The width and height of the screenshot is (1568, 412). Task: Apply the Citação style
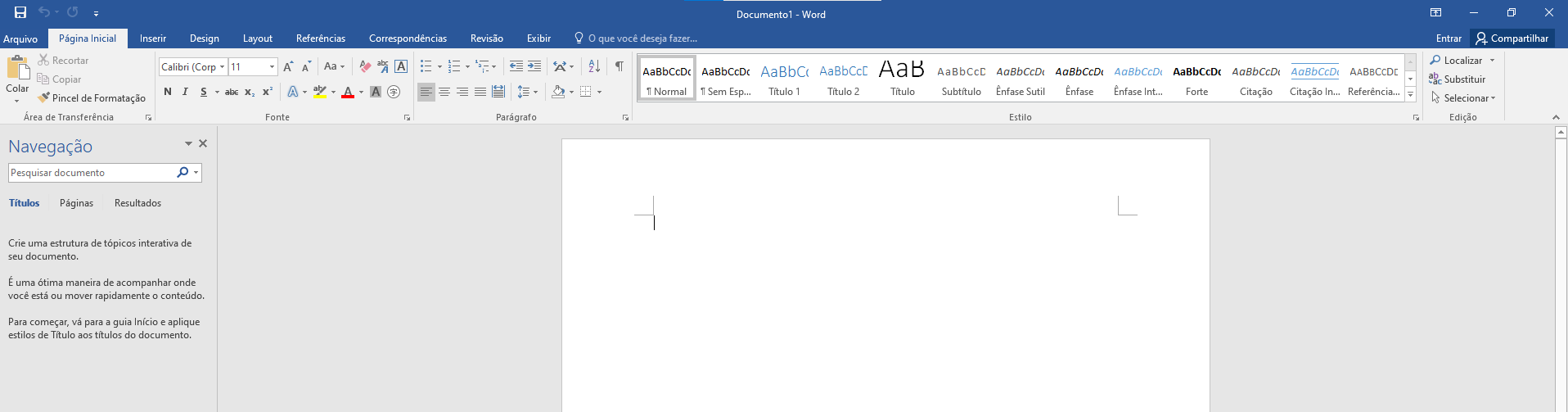tap(1255, 79)
